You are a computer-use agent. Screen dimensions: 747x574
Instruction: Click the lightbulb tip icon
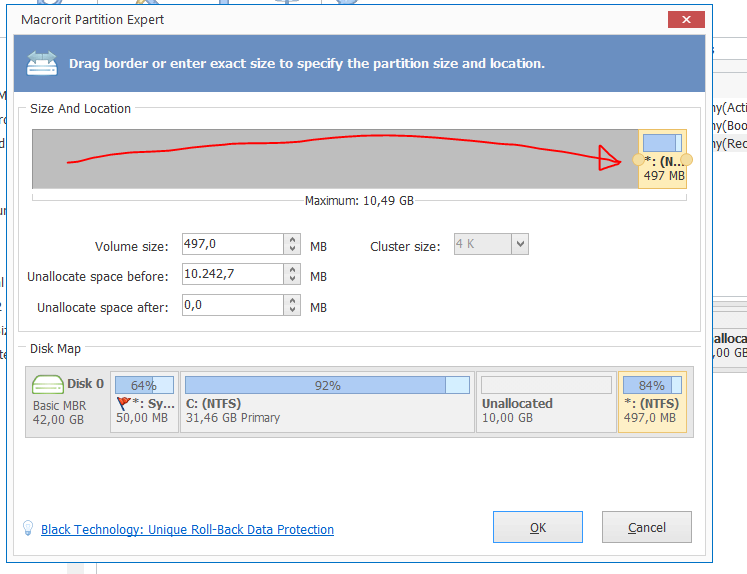(28, 528)
